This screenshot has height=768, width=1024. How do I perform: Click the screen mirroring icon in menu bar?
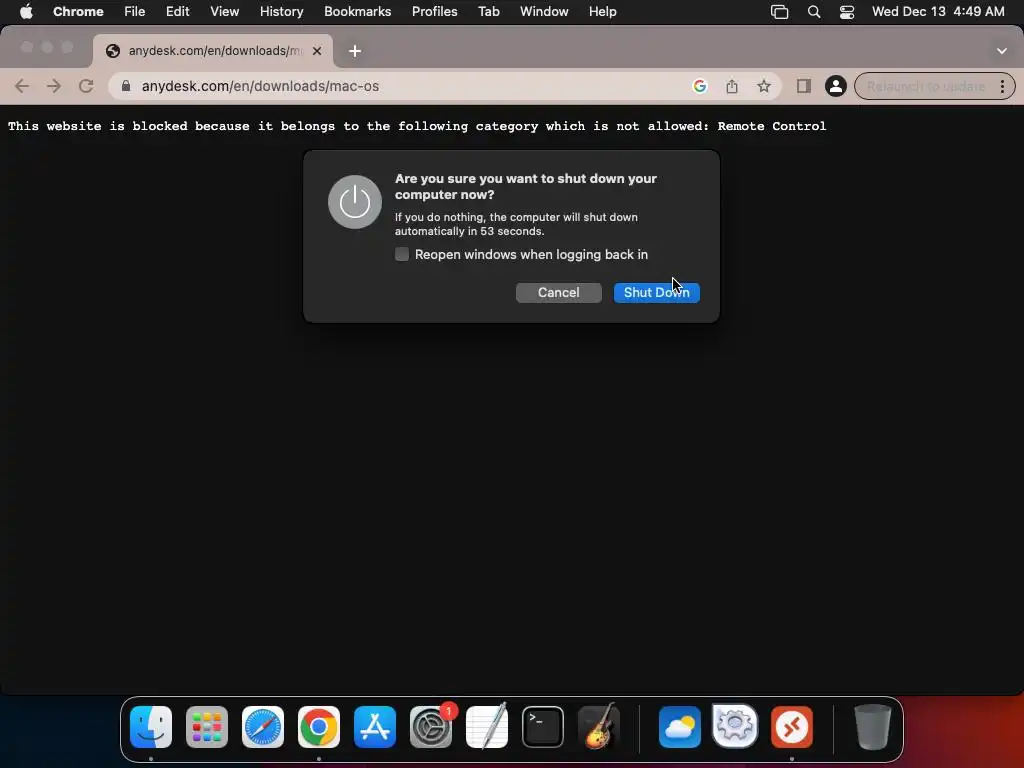(x=779, y=12)
